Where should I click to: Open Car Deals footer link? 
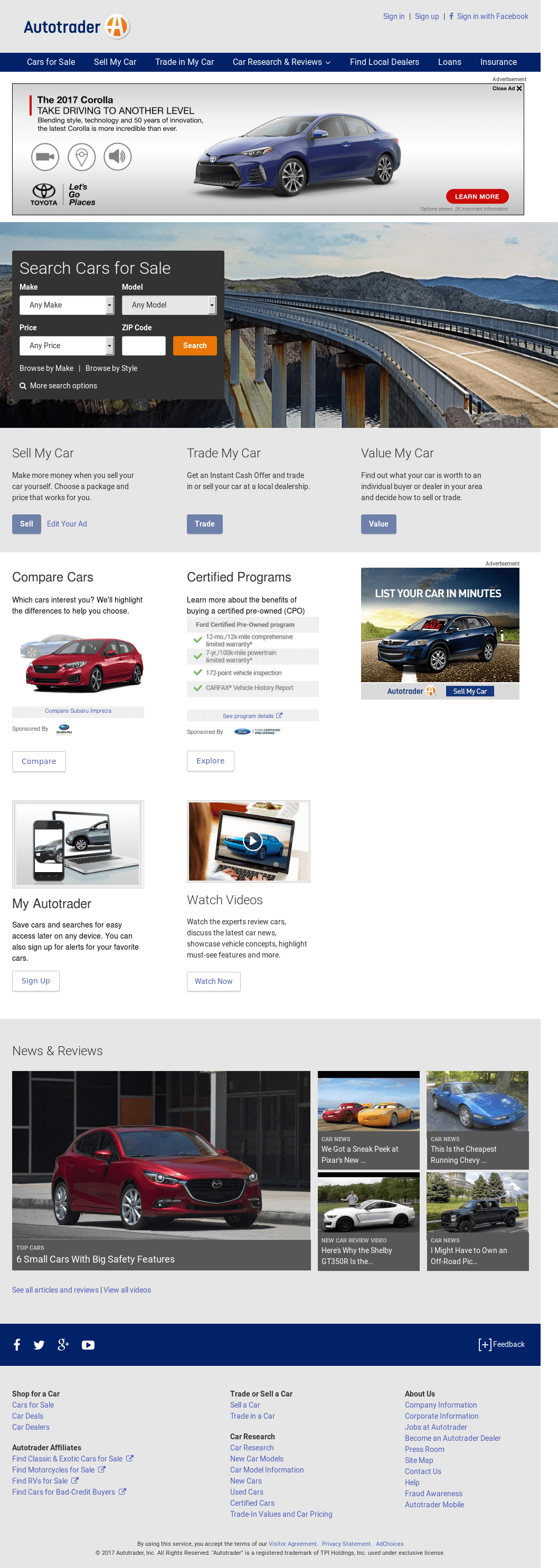coord(27,1416)
